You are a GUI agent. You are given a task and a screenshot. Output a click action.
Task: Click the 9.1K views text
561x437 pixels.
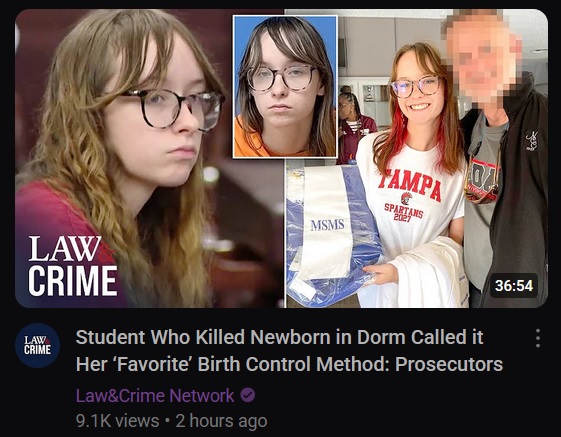(117, 421)
